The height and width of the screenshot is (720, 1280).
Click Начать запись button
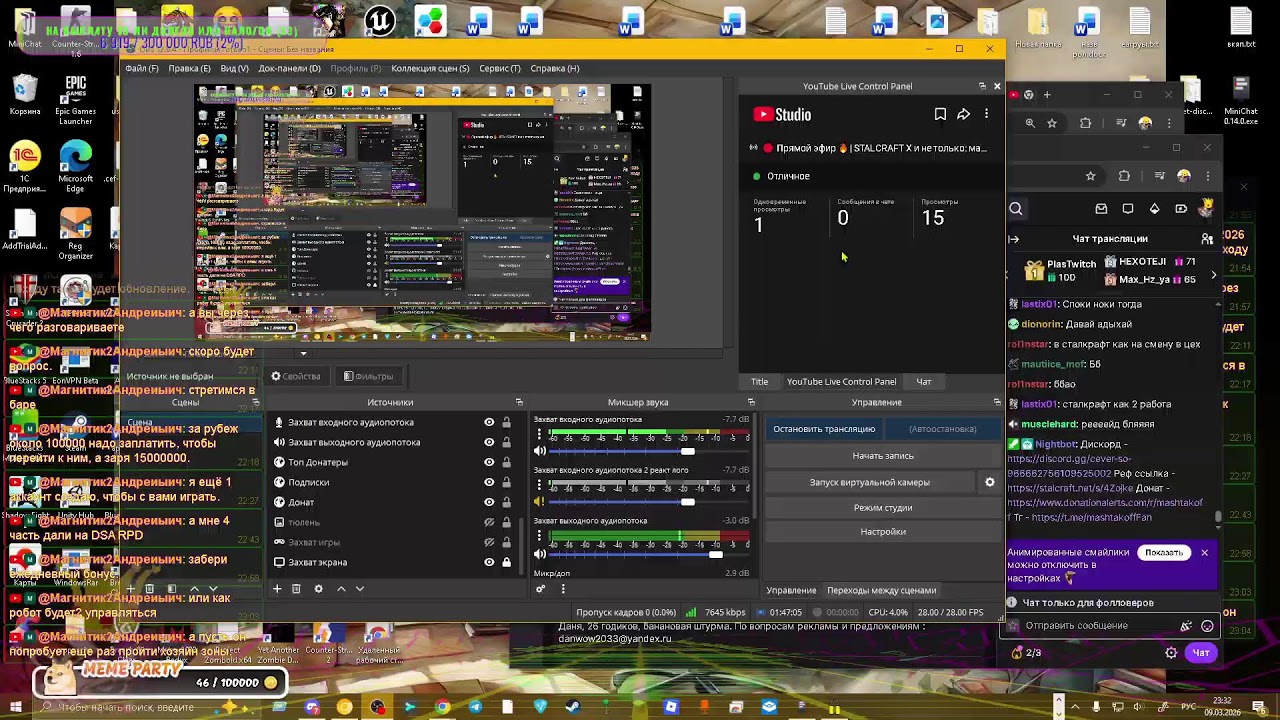pos(883,456)
